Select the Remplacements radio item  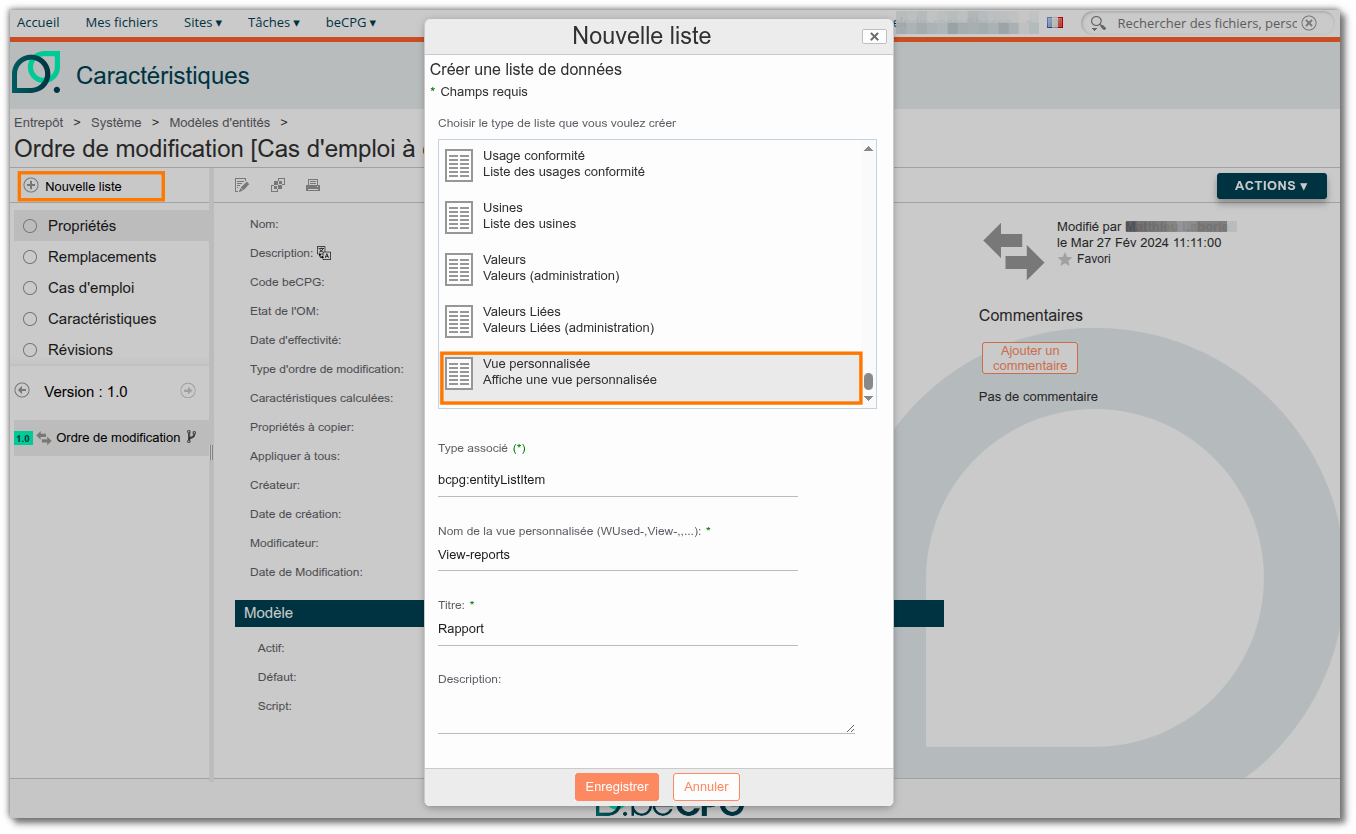pos(30,257)
